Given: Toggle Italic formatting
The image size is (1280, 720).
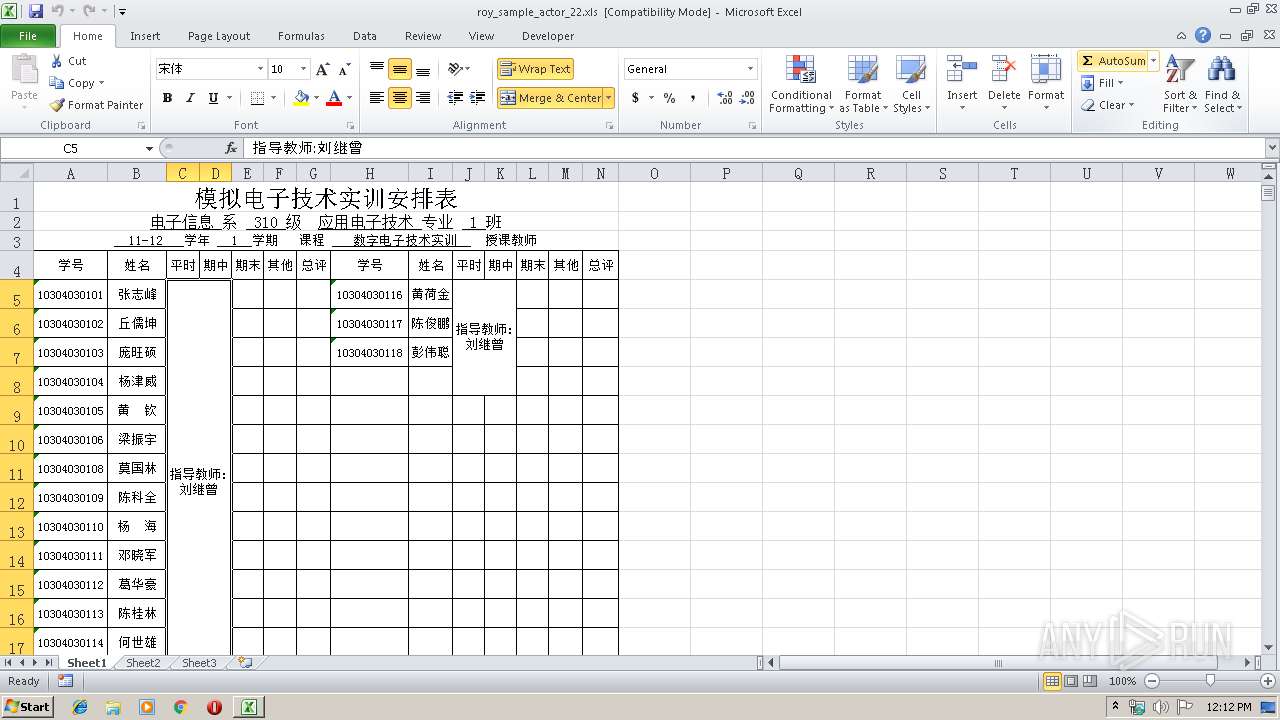Looking at the screenshot, I should pos(189,98).
